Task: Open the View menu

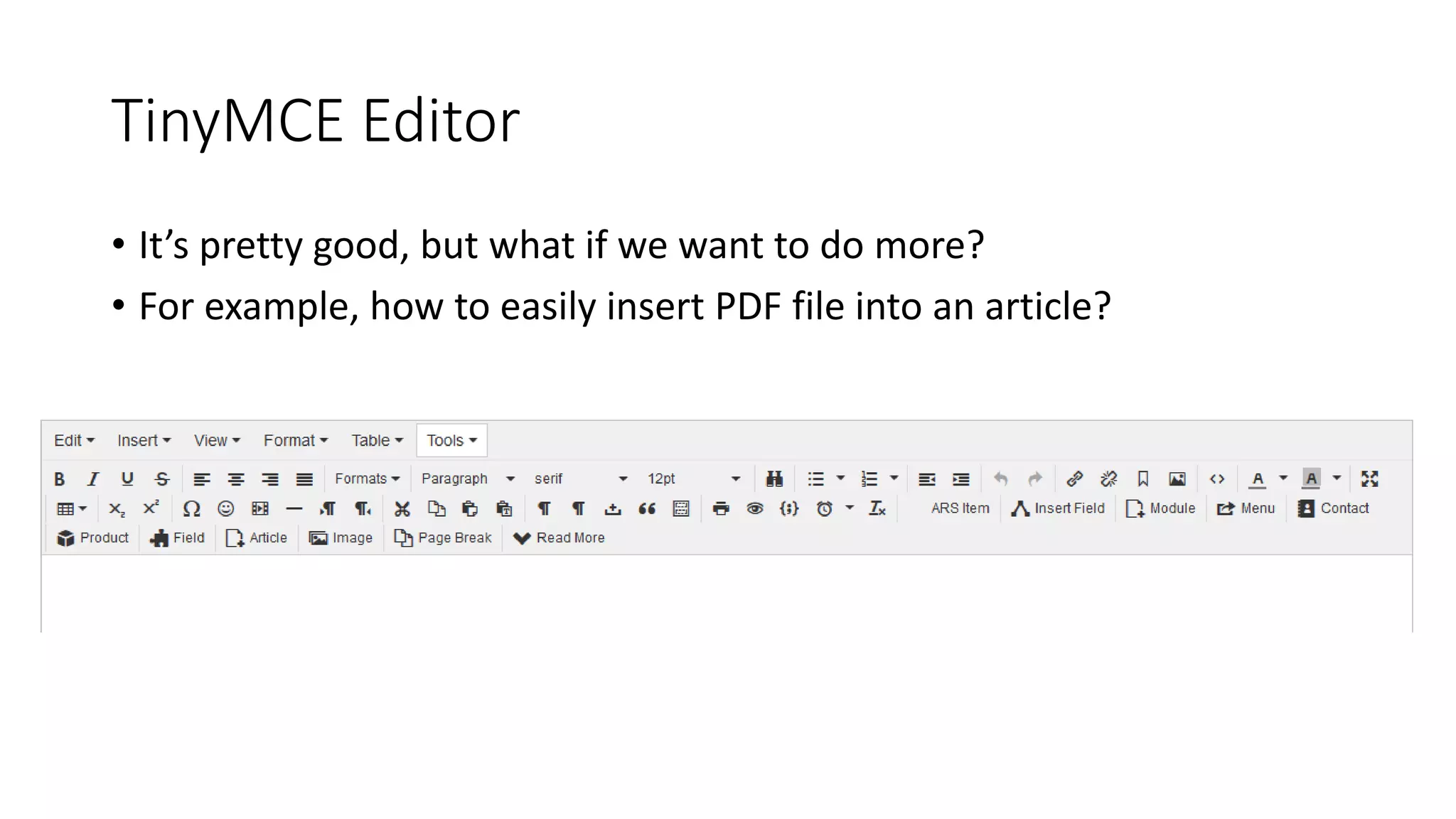Action: [x=217, y=441]
